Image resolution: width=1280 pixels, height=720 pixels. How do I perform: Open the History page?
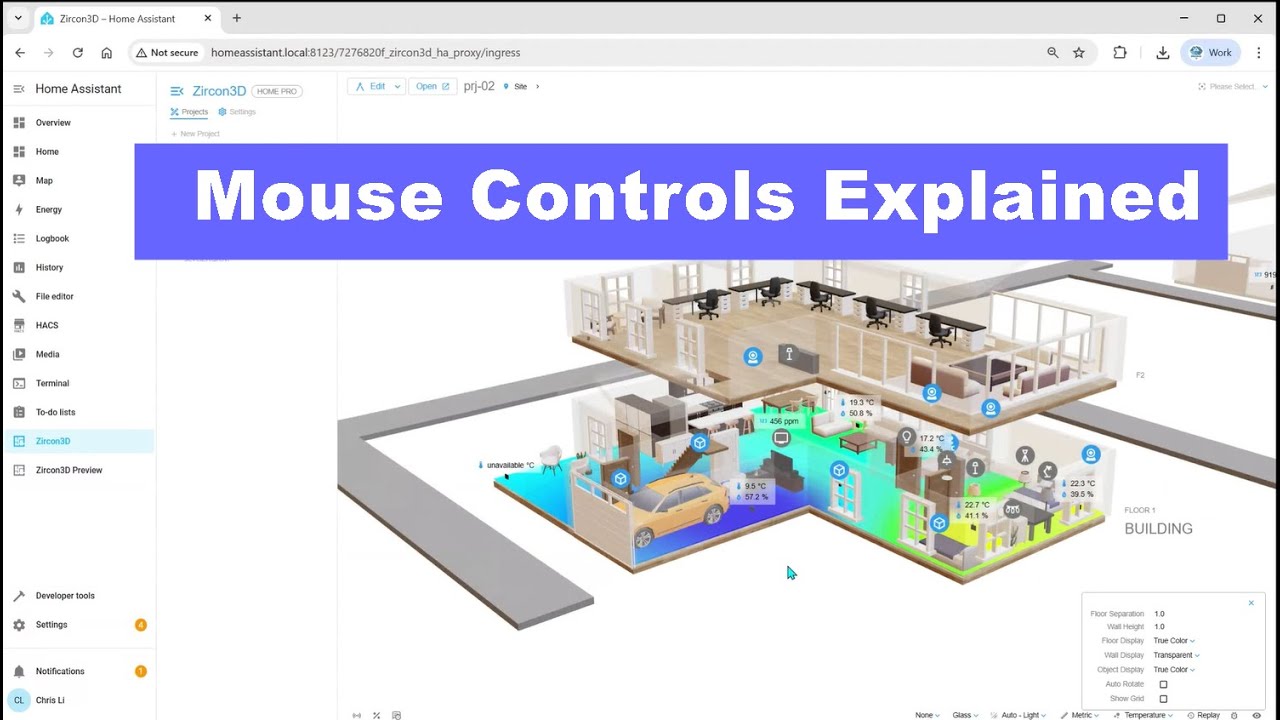[77, 268]
